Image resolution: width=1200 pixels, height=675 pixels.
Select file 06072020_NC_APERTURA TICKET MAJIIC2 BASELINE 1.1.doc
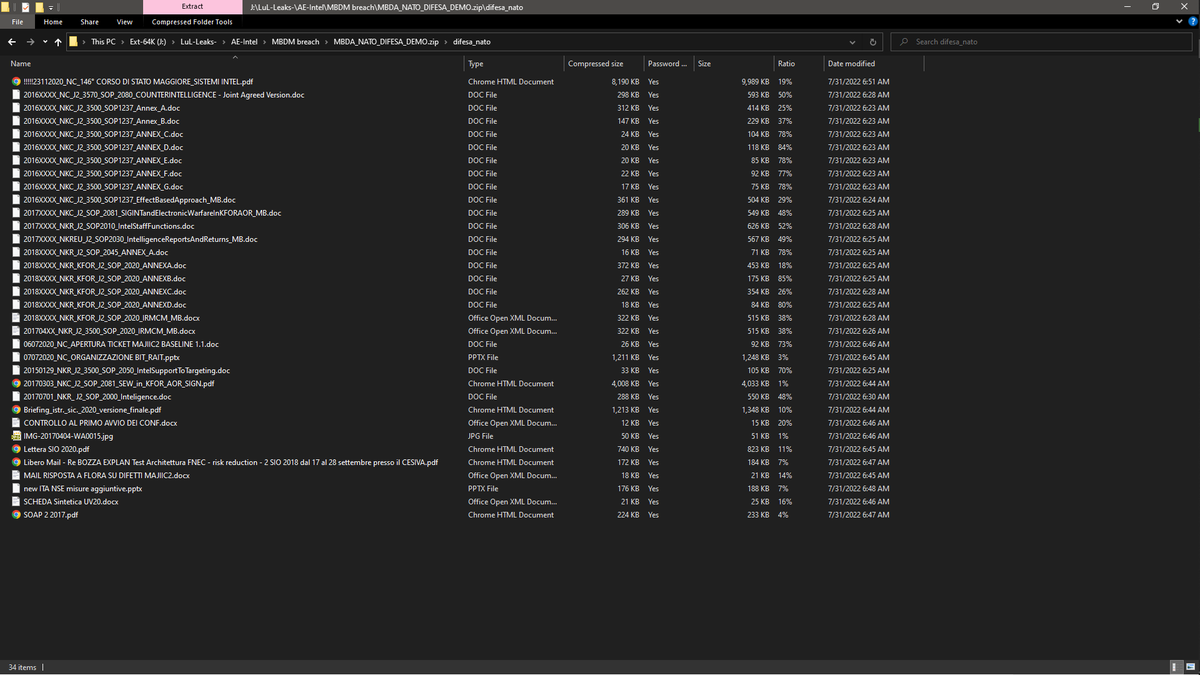pos(121,344)
